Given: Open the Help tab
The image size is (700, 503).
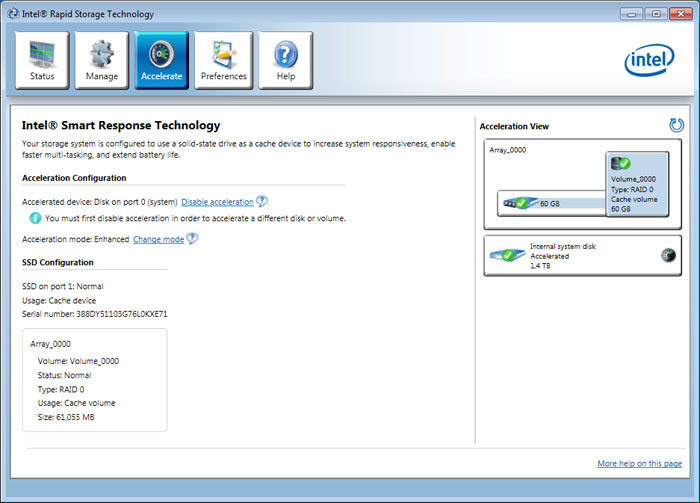Looking at the screenshot, I should [x=286, y=60].
